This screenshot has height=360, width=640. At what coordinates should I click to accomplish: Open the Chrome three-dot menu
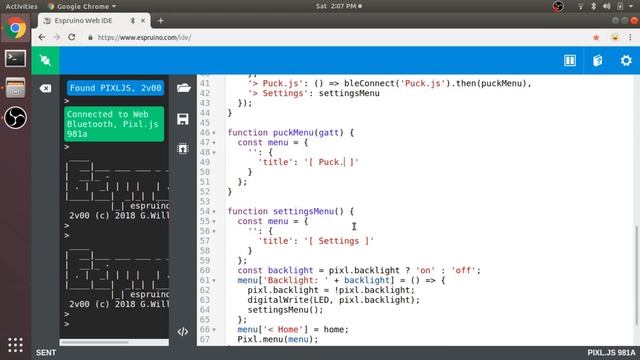click(x=630, y=37)
